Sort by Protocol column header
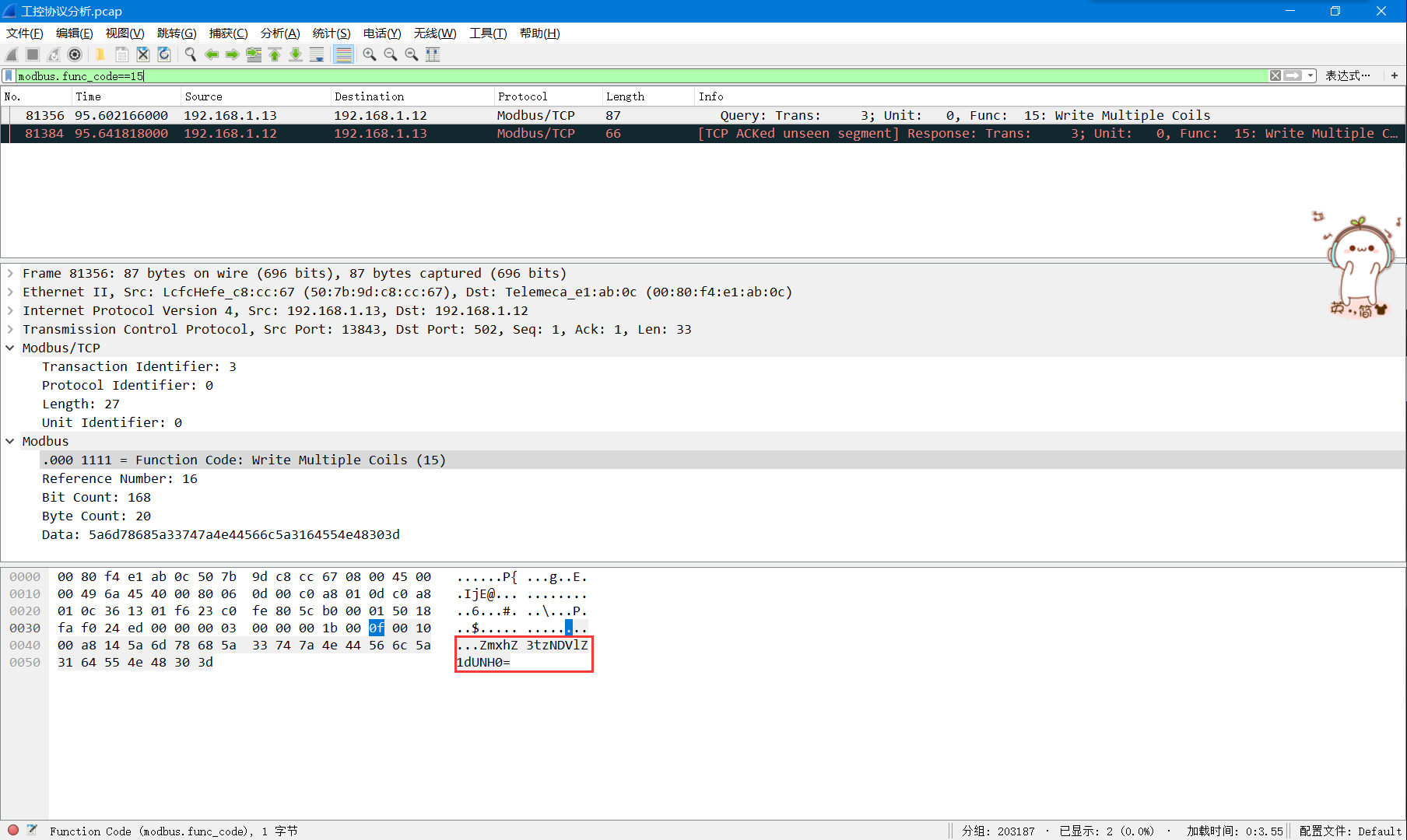 (548, 96)
